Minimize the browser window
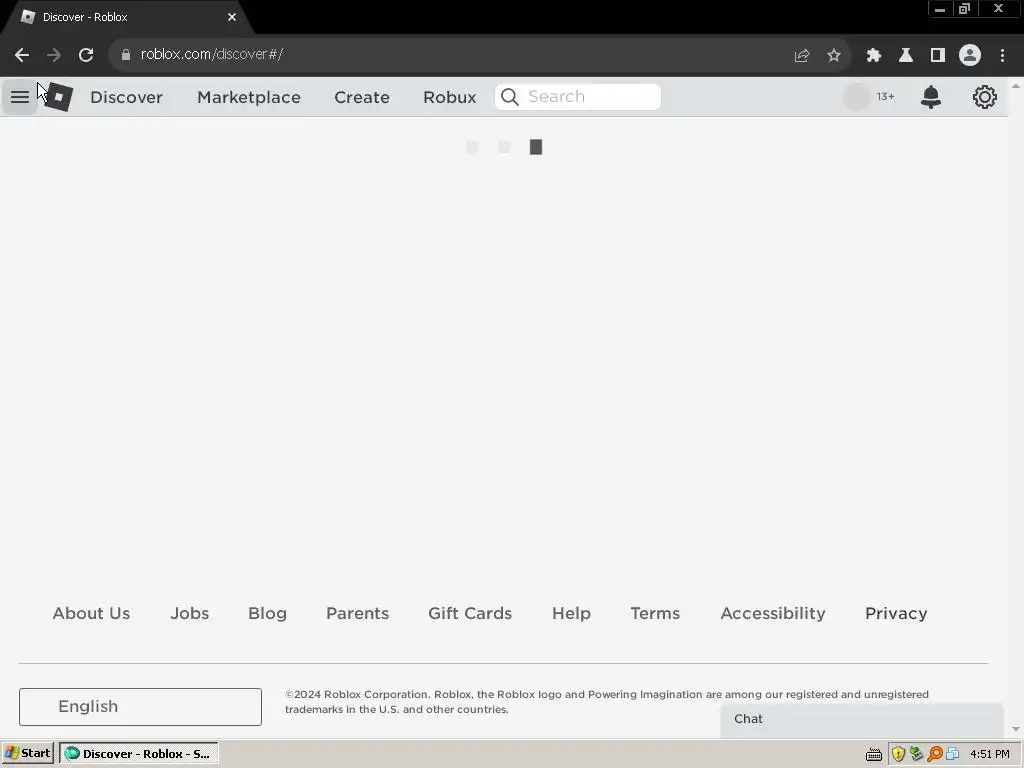This screenshot has width=1024, height=768. (939, 9)
